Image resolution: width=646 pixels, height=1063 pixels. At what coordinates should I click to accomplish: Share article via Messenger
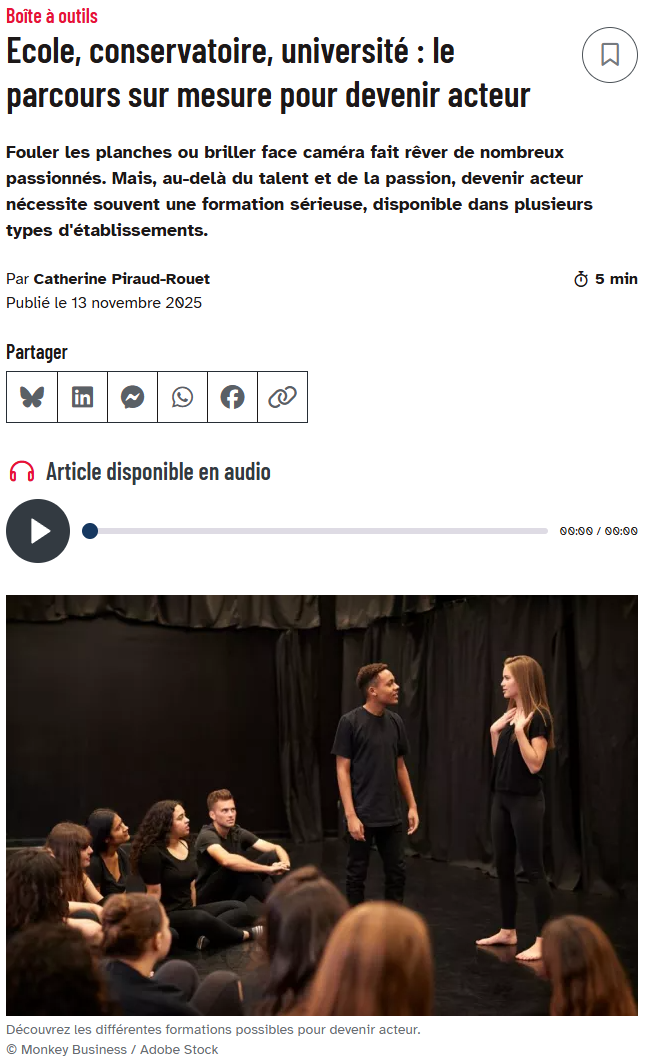coord(132,397)
